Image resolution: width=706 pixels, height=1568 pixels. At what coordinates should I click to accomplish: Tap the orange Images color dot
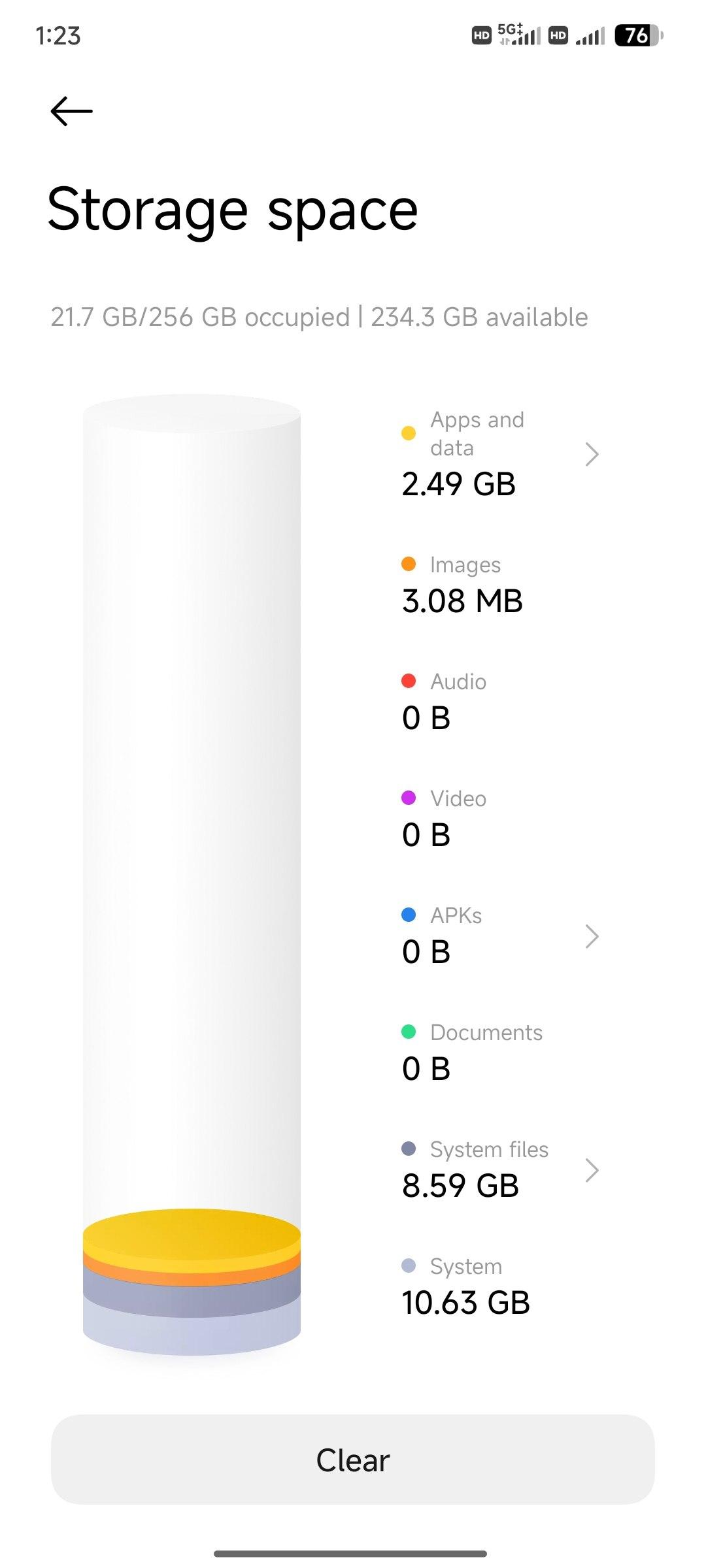point(409,564)
